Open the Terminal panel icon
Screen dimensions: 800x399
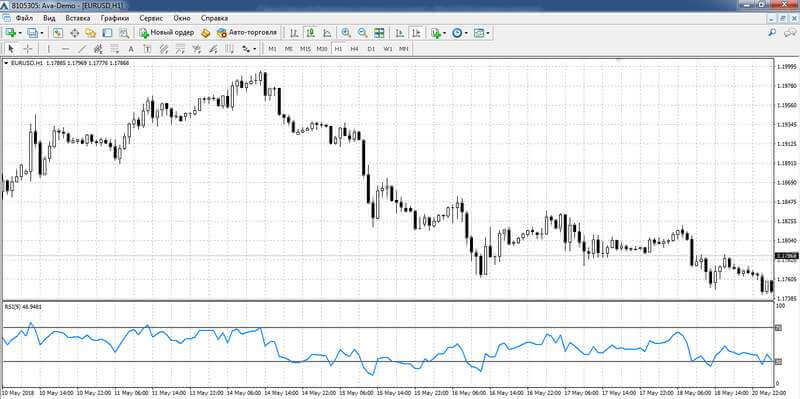pyautogui.click(x=107, y=33)
